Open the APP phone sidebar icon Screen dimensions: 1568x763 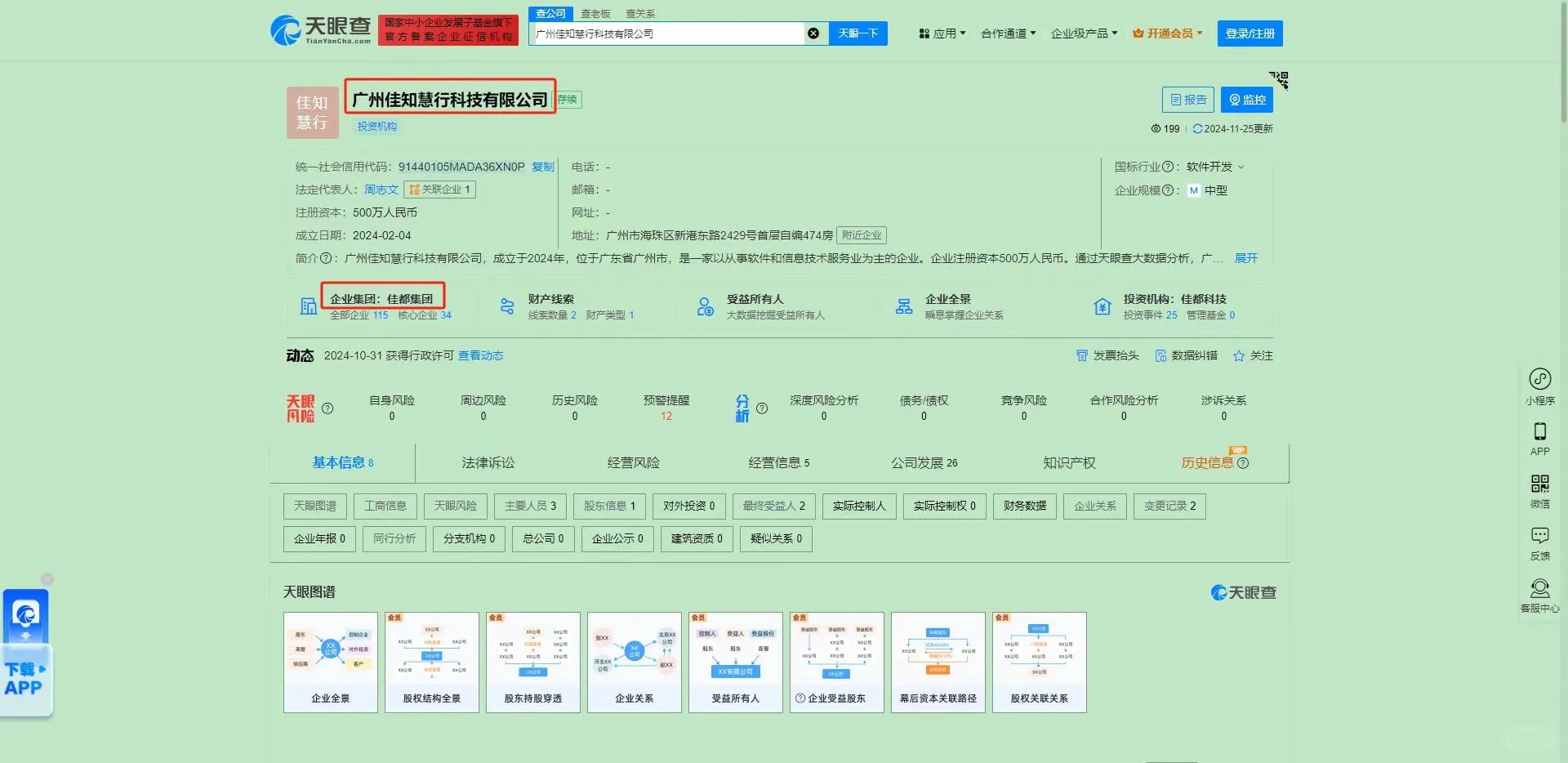pyautogui.click(x=1540, y=431)
